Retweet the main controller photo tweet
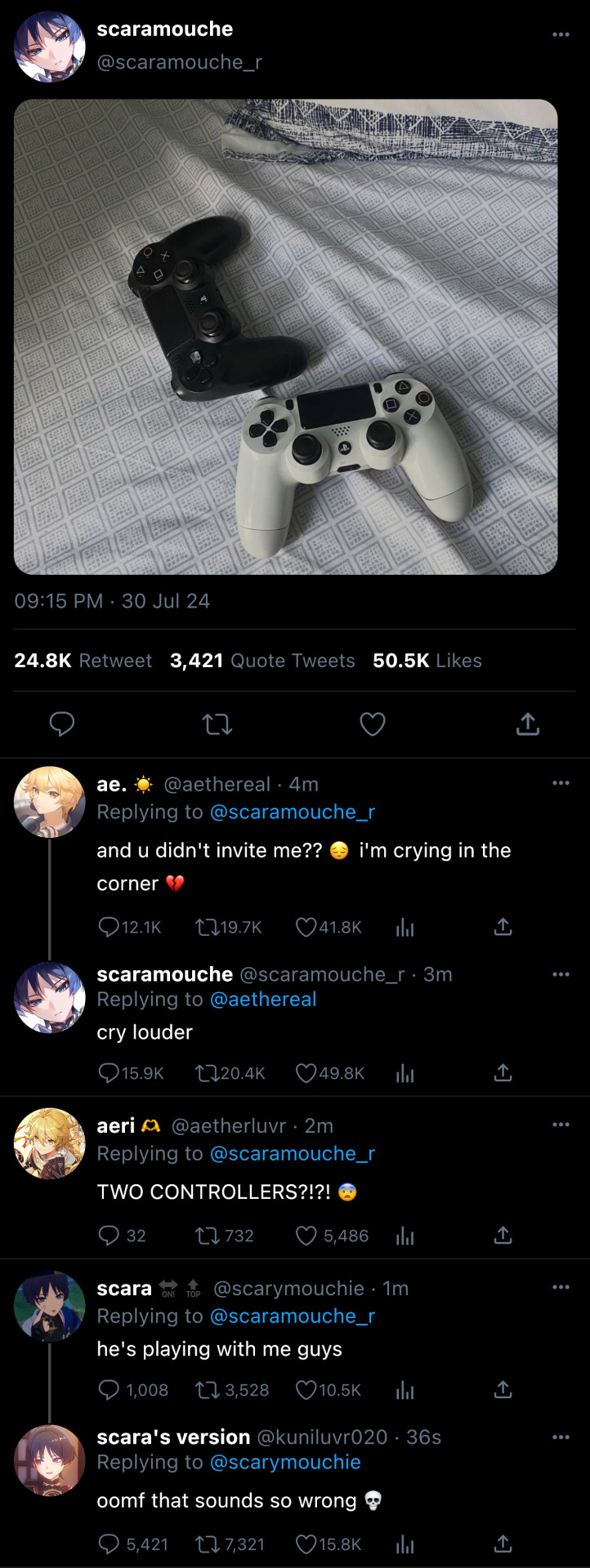The image size is (590, 1568). point(217,724)
